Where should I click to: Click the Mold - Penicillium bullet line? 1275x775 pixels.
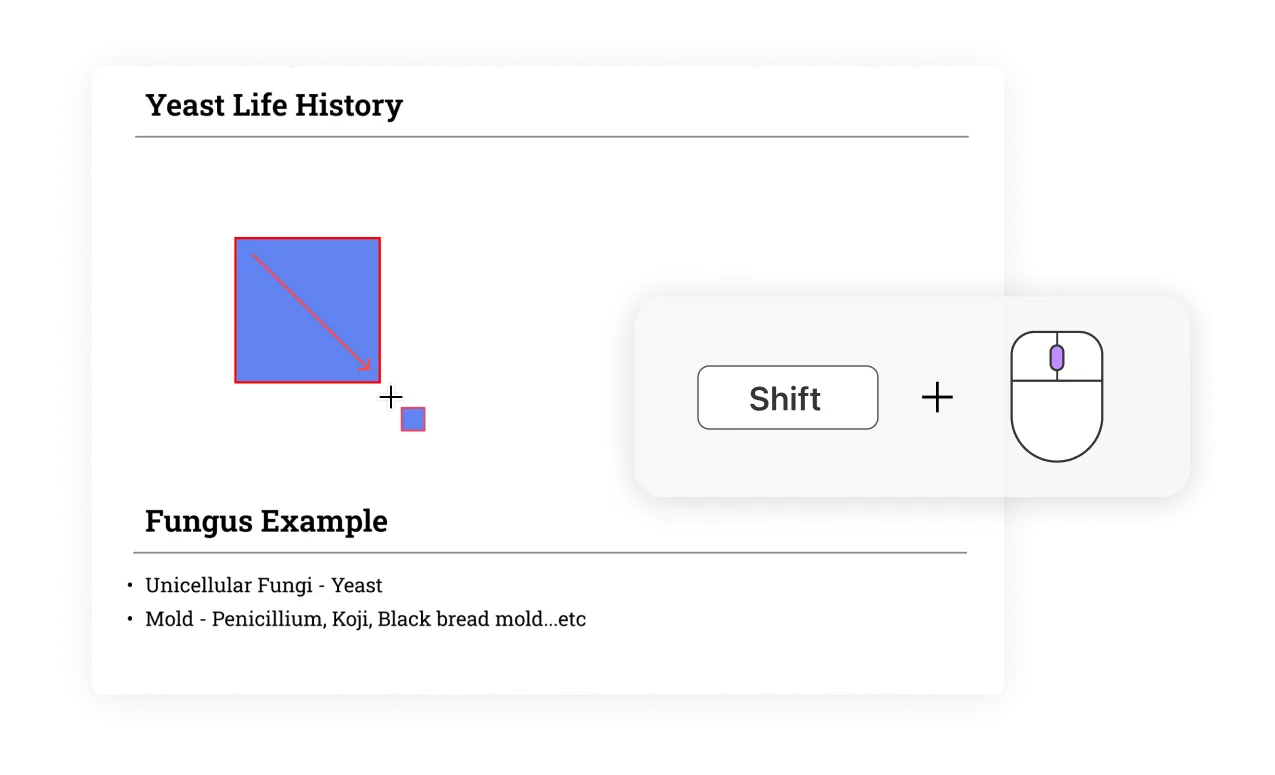pos(366,619)
